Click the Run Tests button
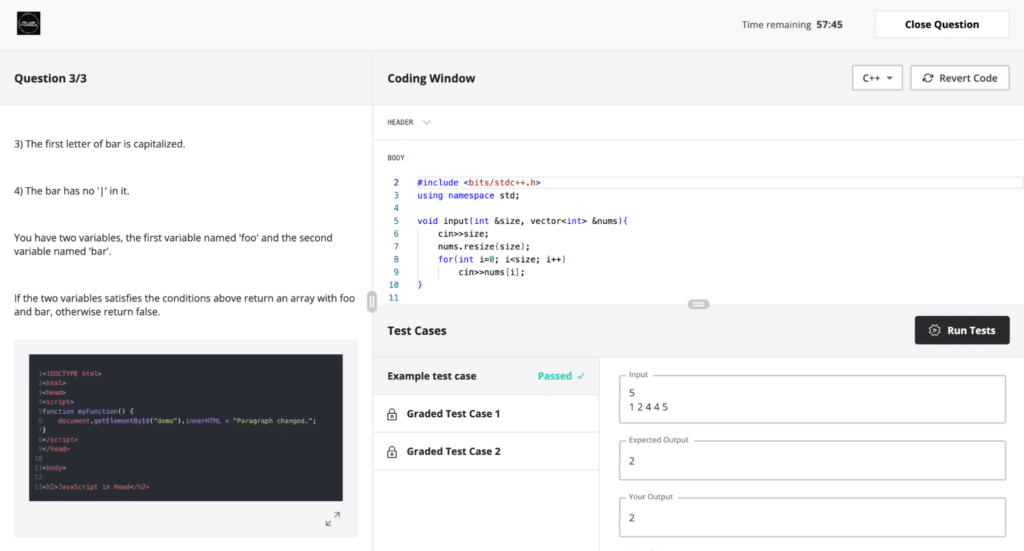Screen dimensions: 1024x551 (x=961, y=330)
